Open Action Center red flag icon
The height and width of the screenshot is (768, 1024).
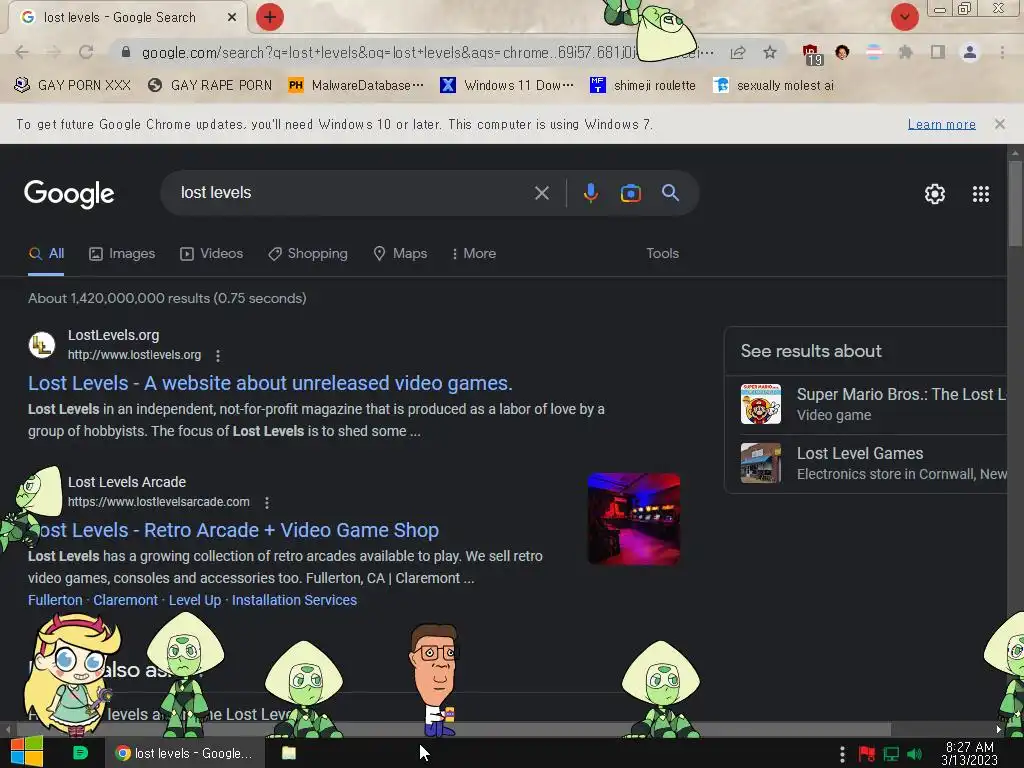click(867, 754)
